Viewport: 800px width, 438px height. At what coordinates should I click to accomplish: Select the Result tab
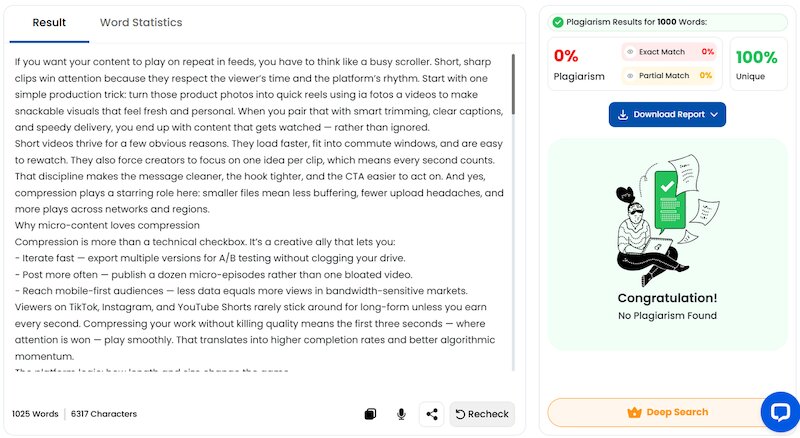coord(49,22)
